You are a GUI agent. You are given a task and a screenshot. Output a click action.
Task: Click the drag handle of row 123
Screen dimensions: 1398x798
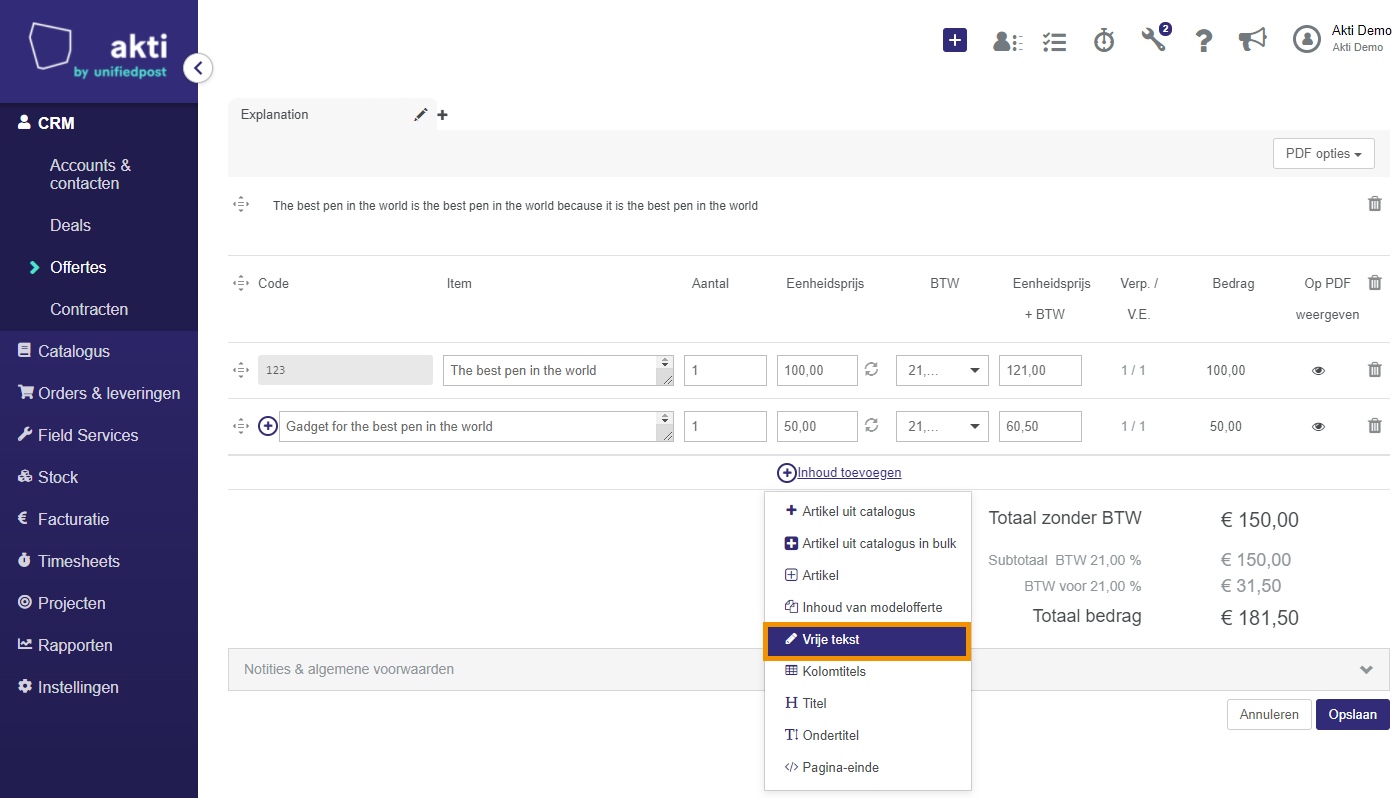(x=240, y=370)
